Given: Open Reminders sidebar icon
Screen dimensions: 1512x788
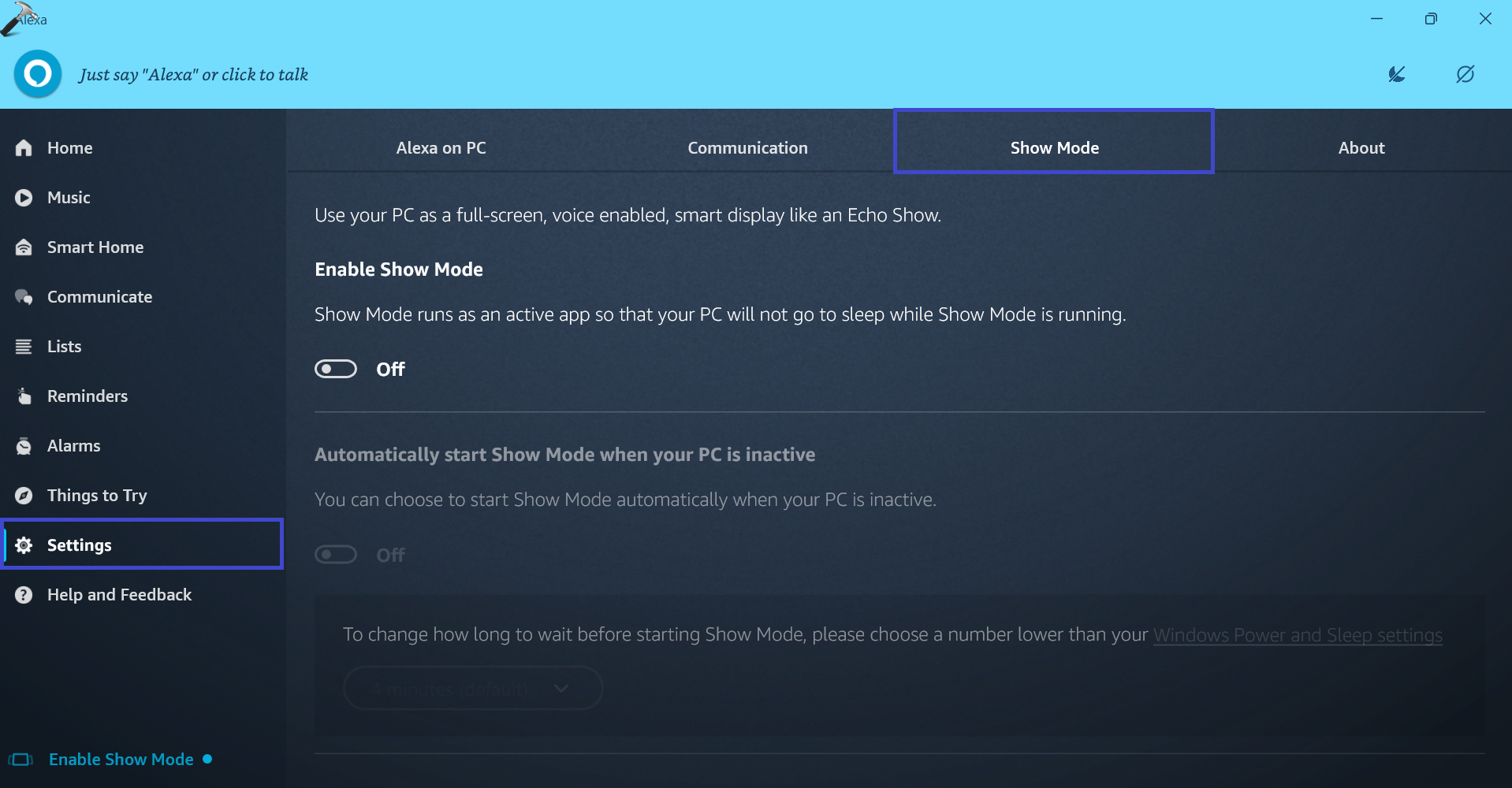Looking at the screenshot, I should click(24, 396).
